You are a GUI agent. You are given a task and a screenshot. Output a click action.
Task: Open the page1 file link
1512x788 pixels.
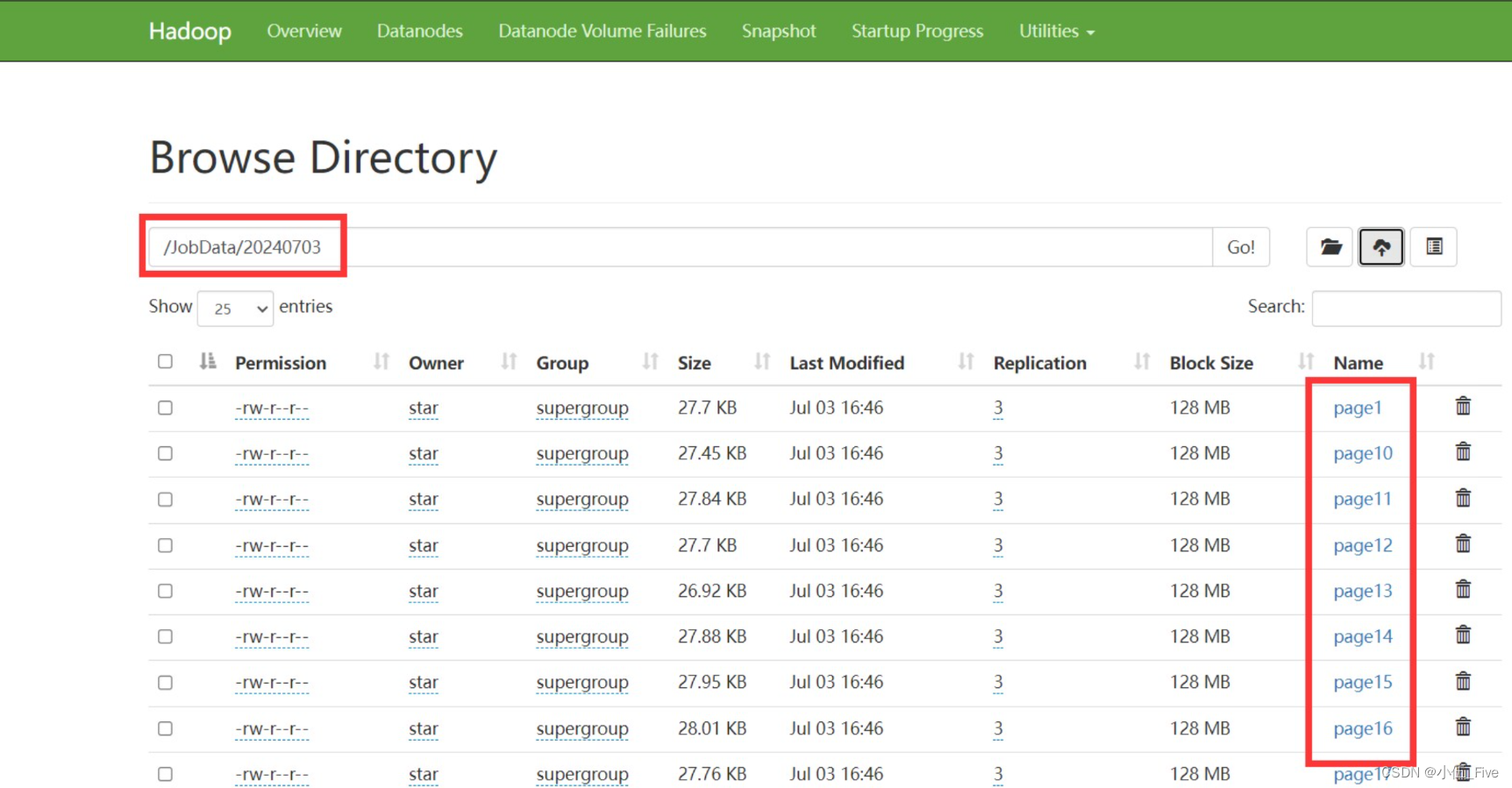click(x=1358, y=408)
